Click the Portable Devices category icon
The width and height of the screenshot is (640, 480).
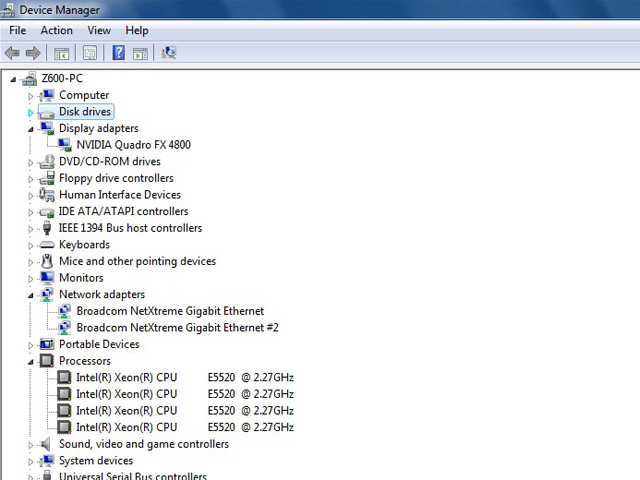(x=47, y=344)
